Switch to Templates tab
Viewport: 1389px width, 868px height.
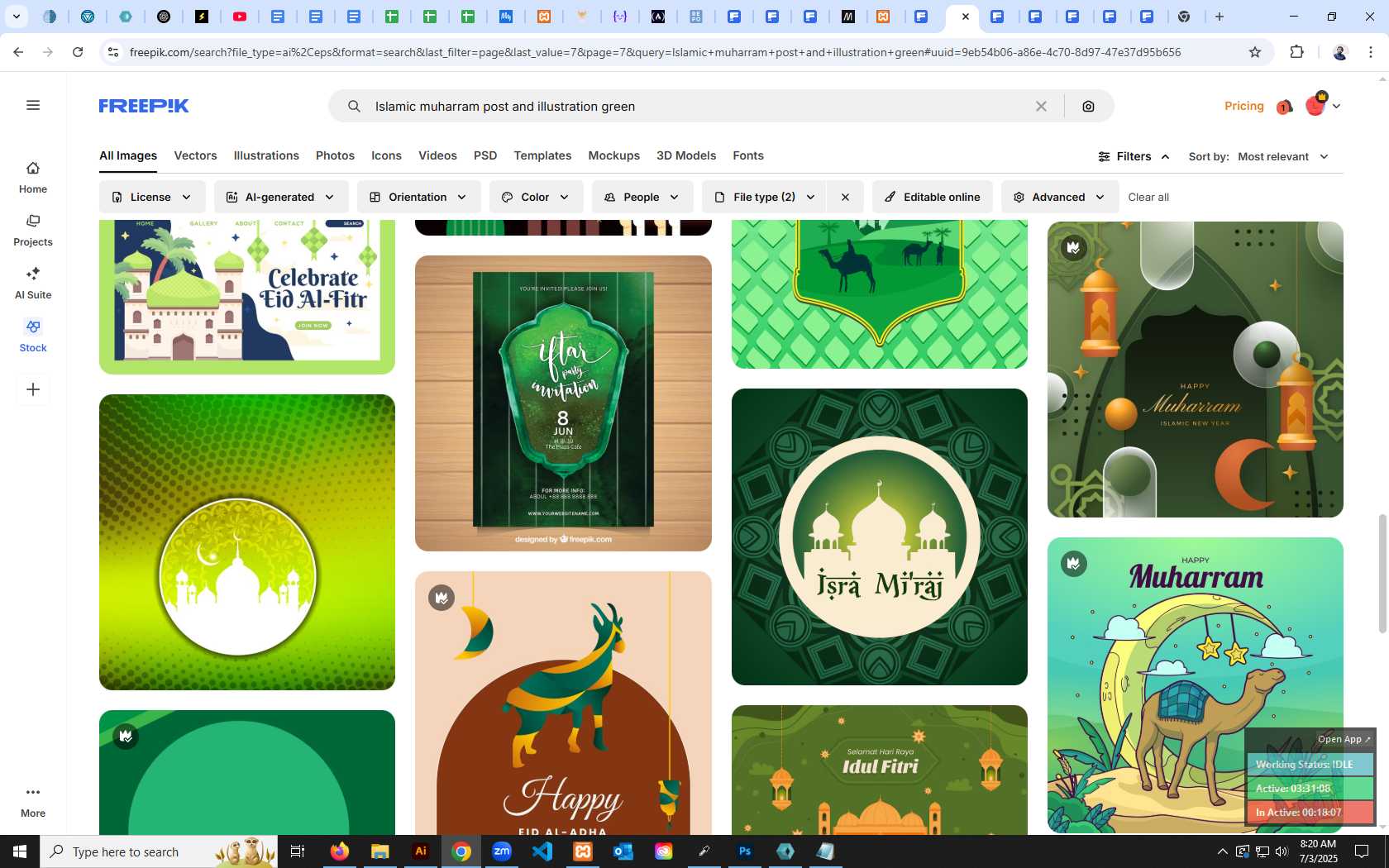click(542, 155)
